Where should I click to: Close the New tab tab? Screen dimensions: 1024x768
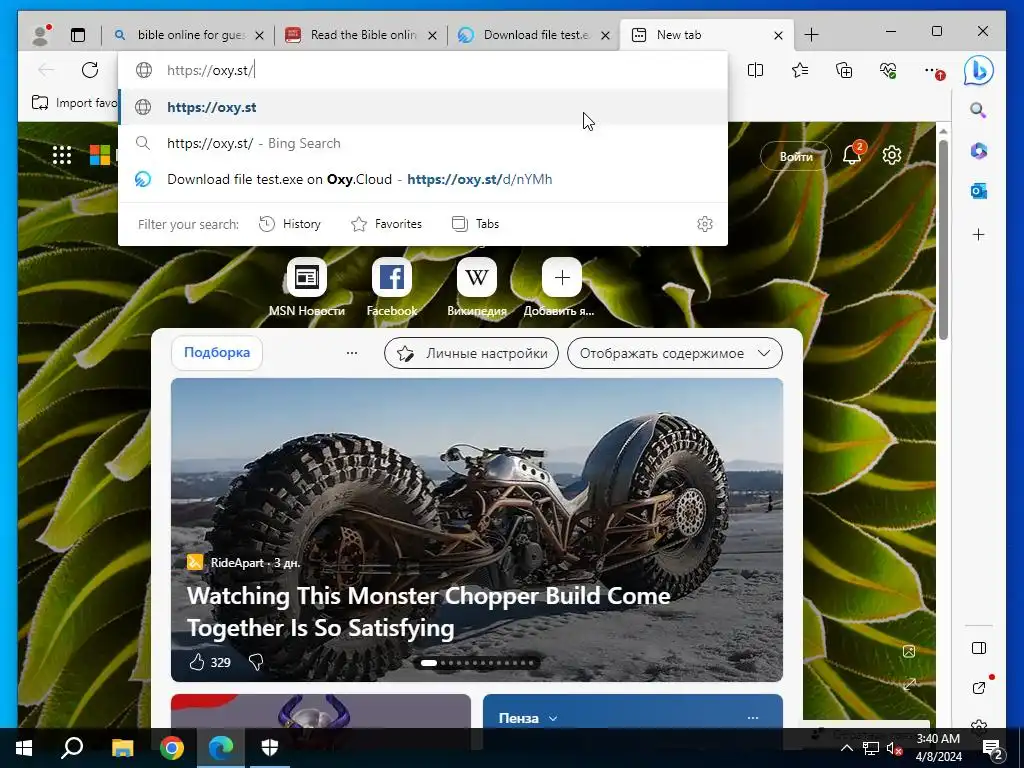pos(778,35)
